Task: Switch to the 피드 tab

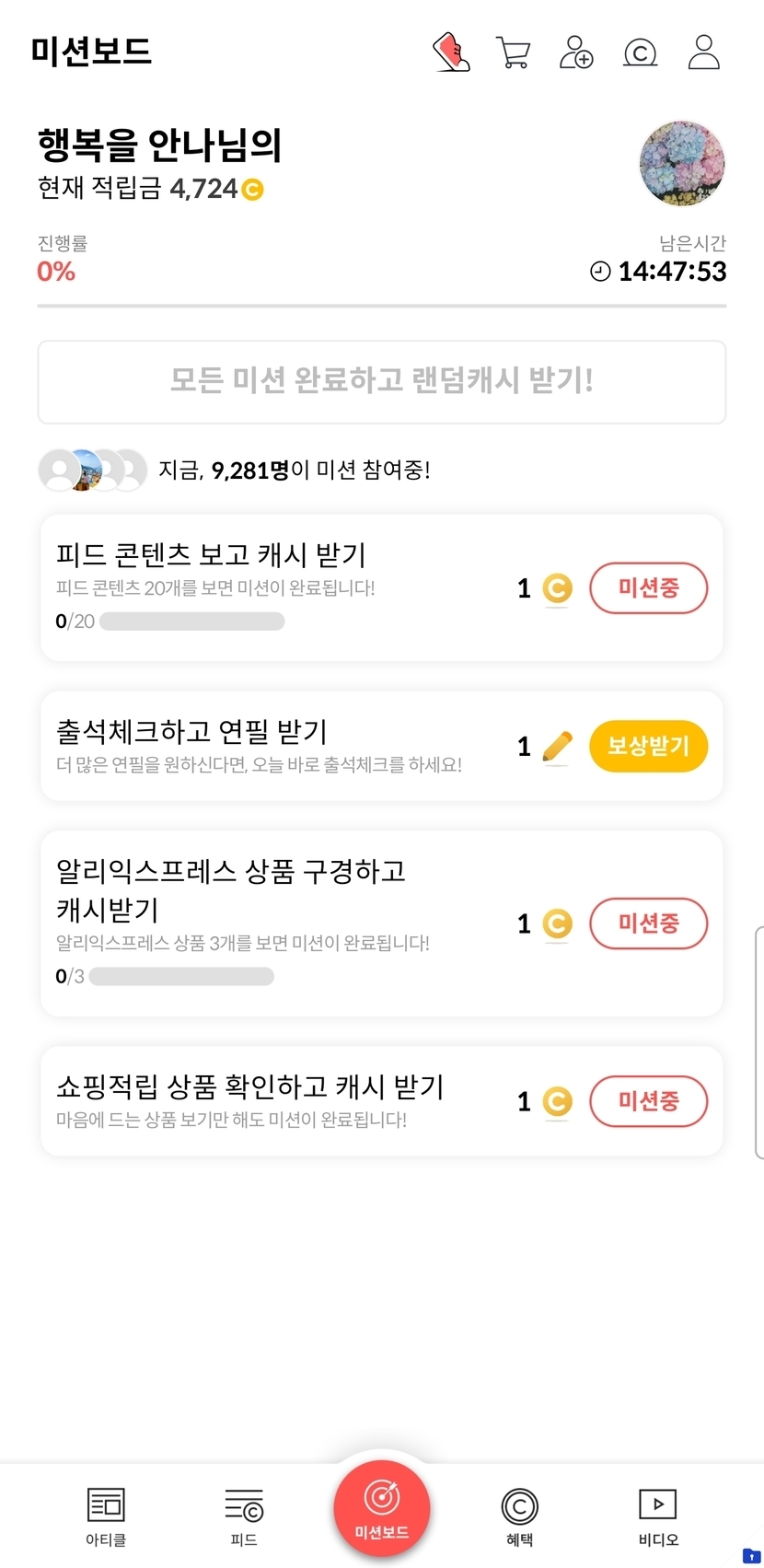Action: coord(244,1516)
